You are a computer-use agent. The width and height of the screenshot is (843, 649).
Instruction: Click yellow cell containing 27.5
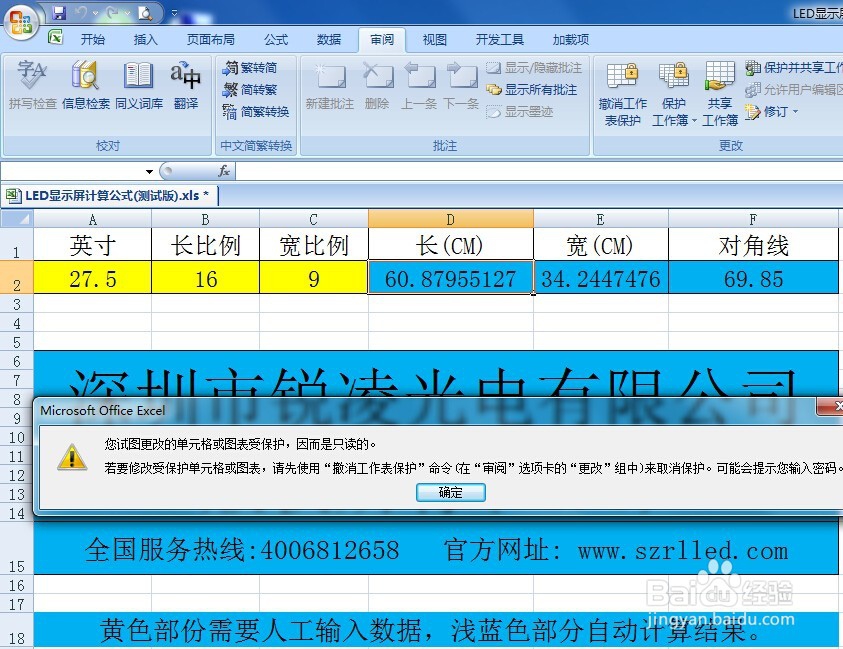pyautogui.click(x=92, y=277)
